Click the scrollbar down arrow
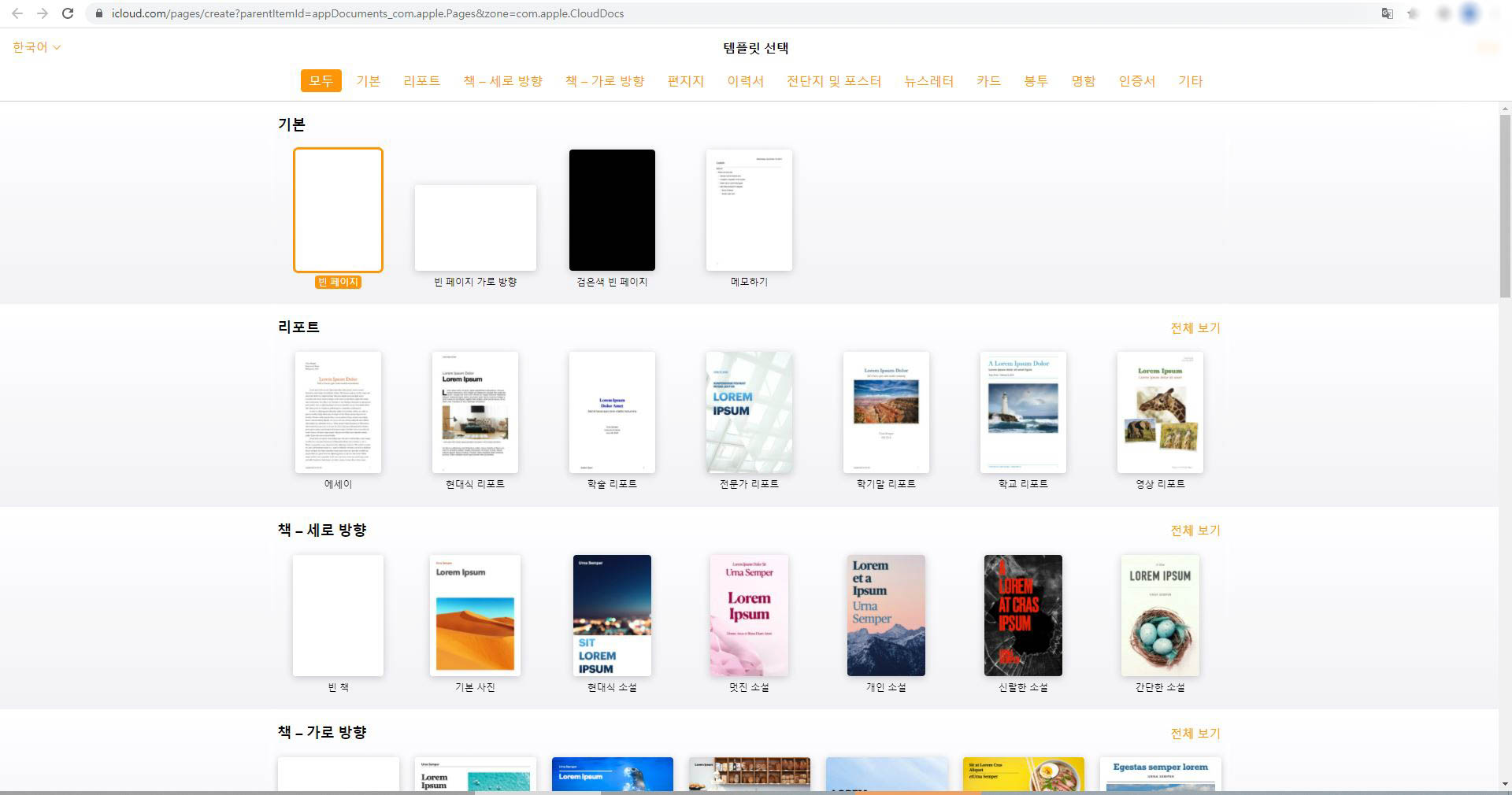 tap(1505, 784)
